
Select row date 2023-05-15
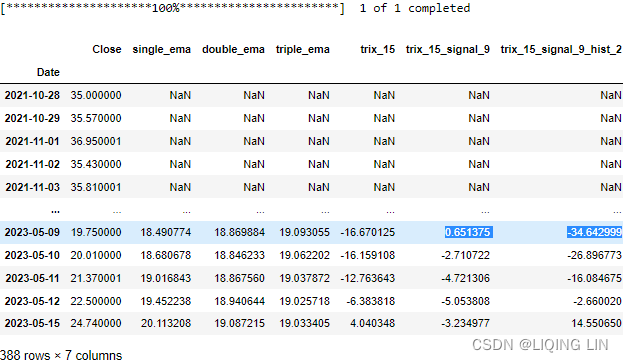32,323
